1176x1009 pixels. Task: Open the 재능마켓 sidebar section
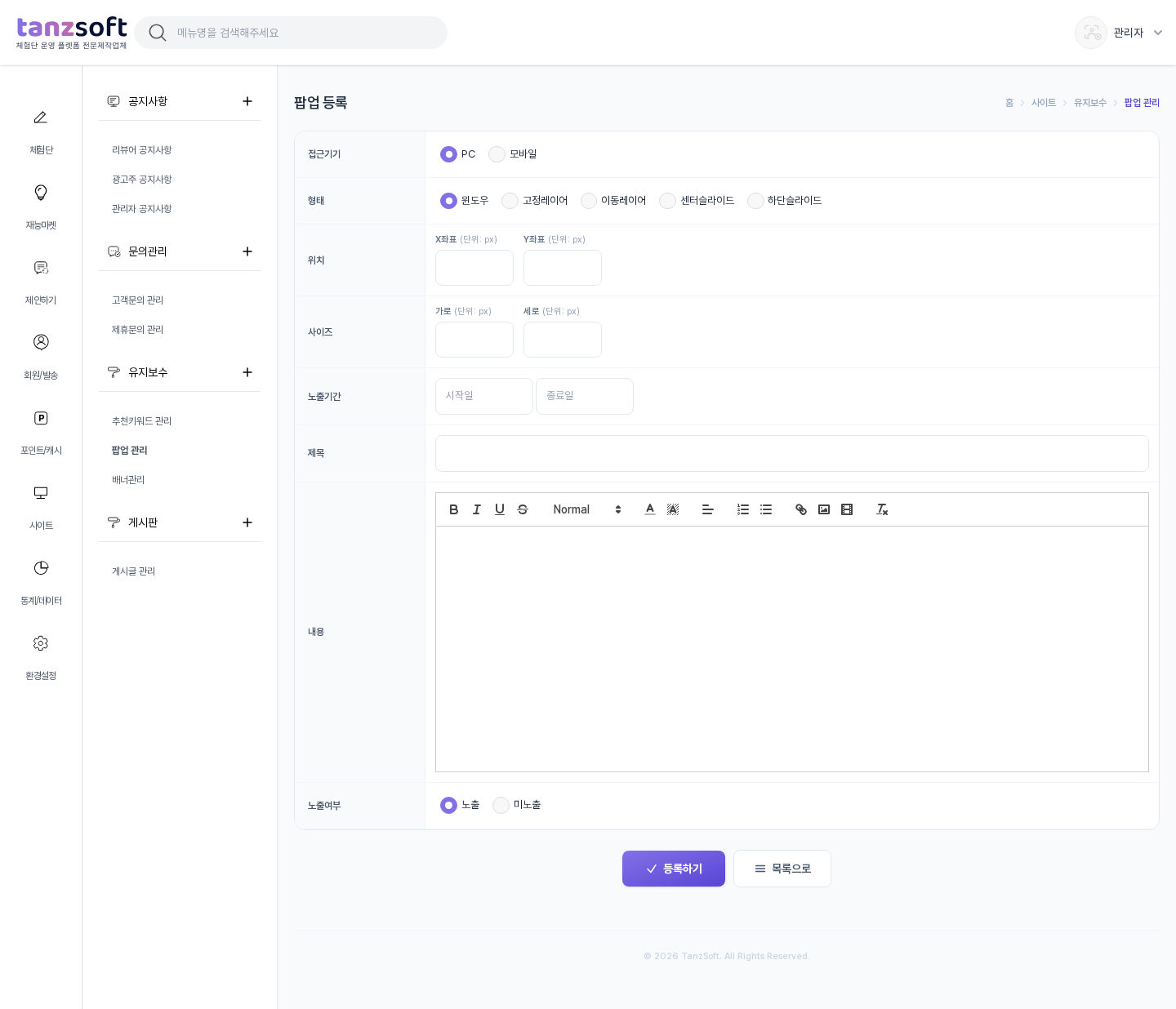click(x=41, y=207)
